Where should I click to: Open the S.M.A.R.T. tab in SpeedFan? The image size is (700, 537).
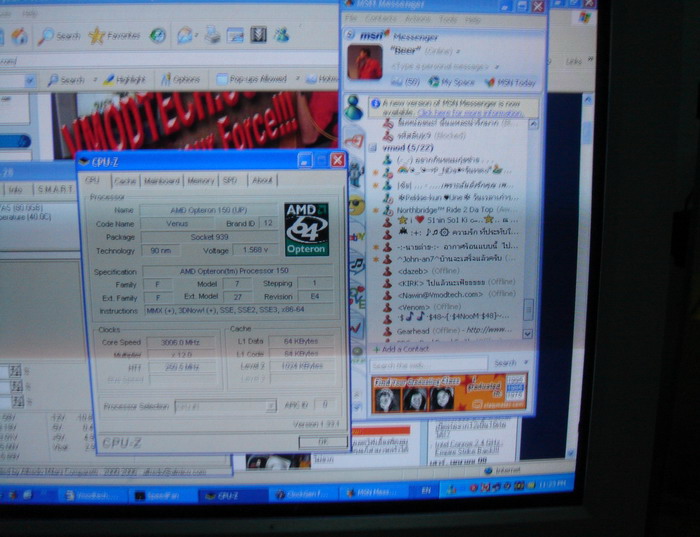pos(55,189)
